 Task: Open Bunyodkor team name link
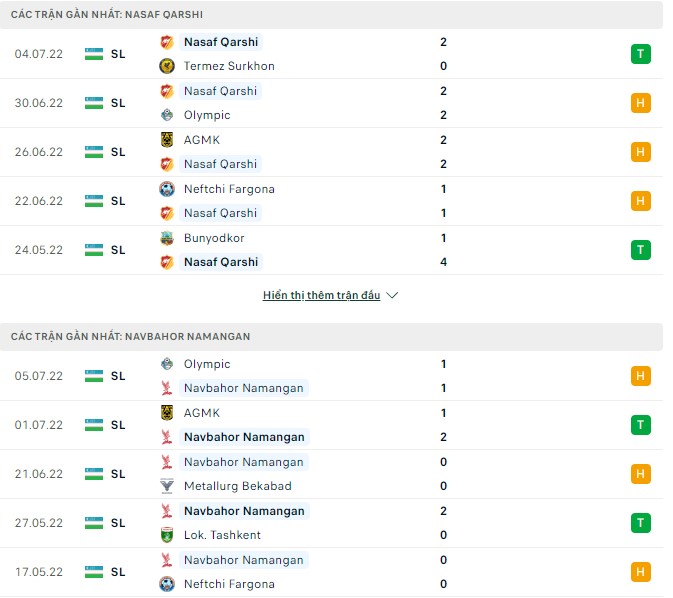point(214,238)
